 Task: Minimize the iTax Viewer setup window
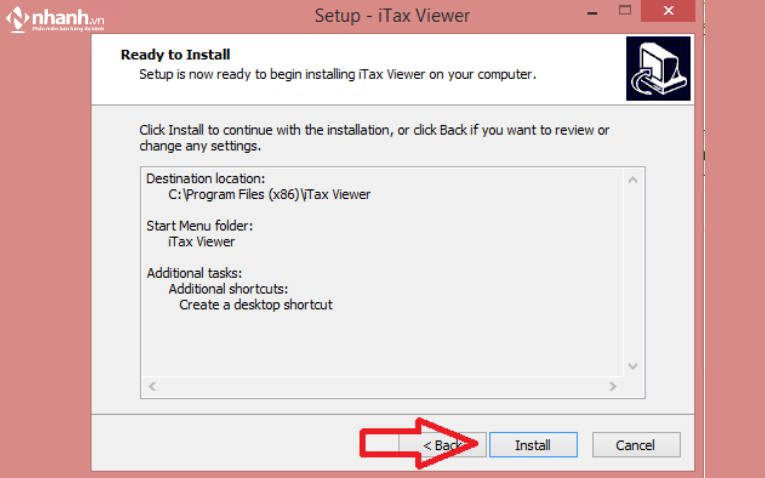[x=592, y=12]
